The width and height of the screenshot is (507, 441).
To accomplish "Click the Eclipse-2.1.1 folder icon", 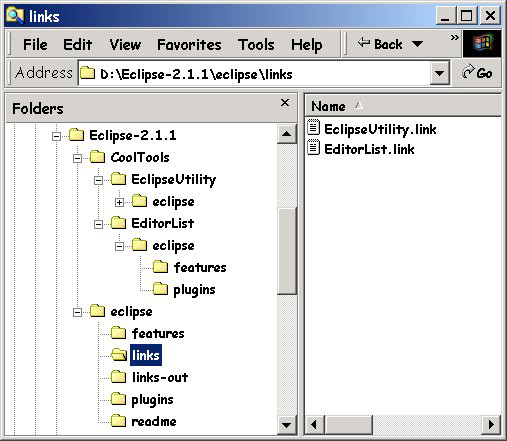I will point(76,135).
